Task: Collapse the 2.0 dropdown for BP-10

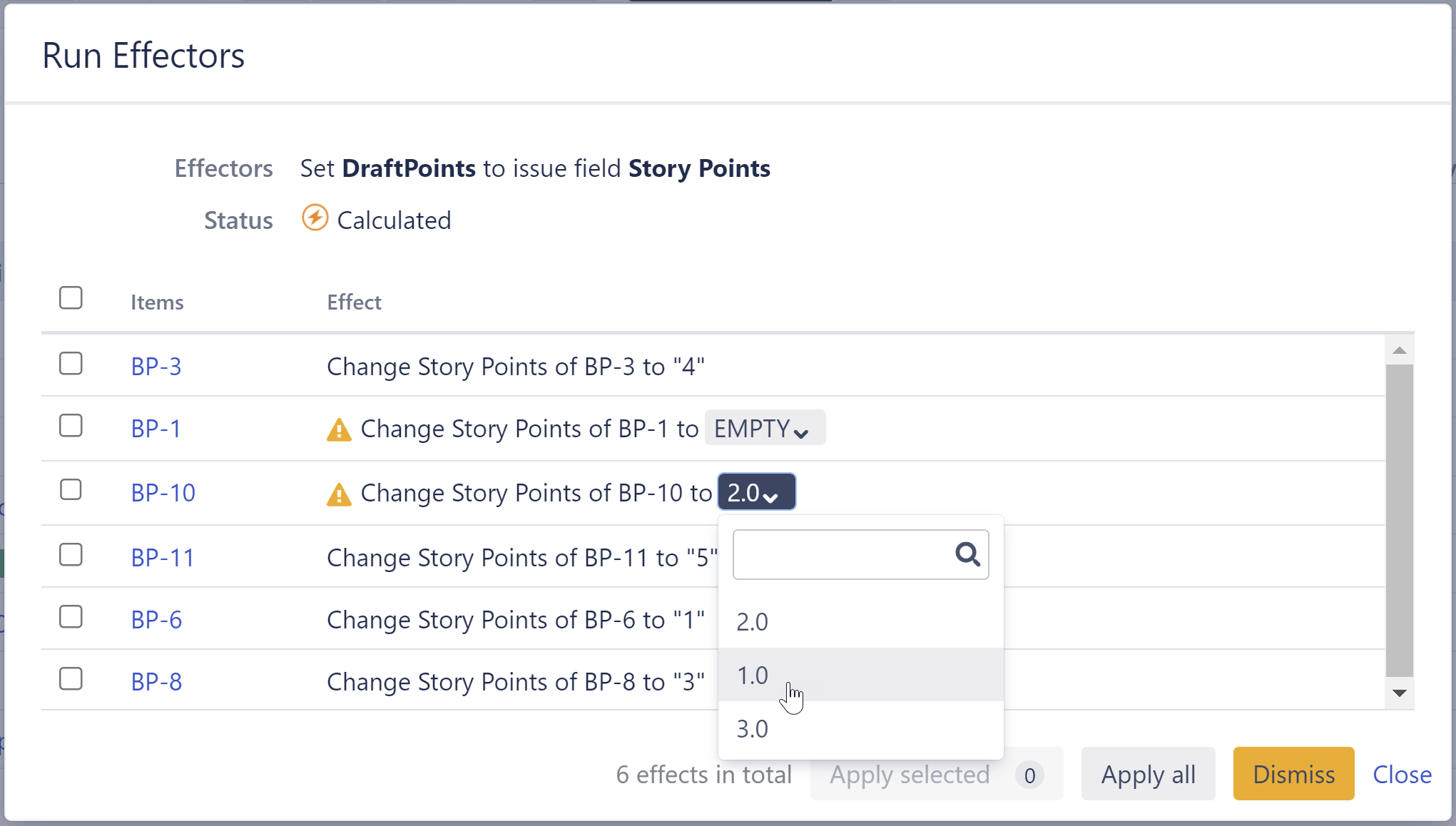Action: pyautogui.click(x=756, y=492)
